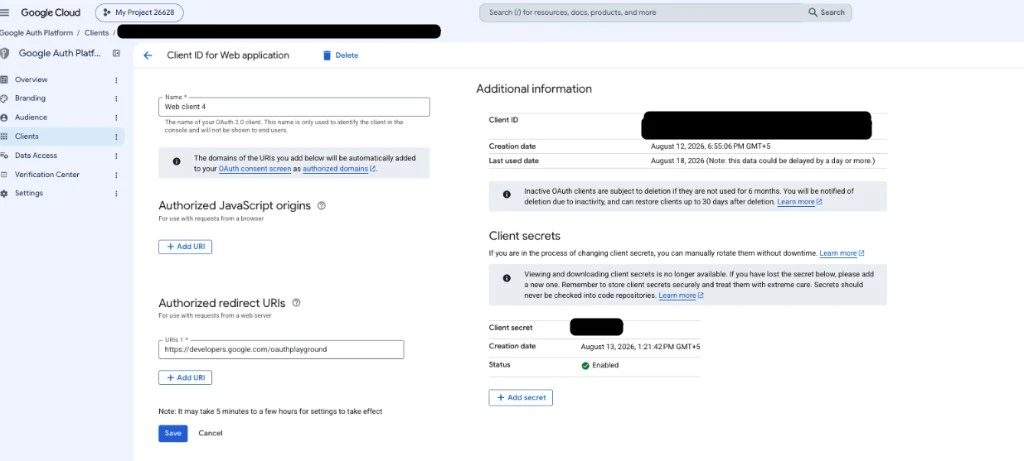This screenshot has width=1024, height=461.
Task: Open the authorized domains link
Action: point(339,168)
